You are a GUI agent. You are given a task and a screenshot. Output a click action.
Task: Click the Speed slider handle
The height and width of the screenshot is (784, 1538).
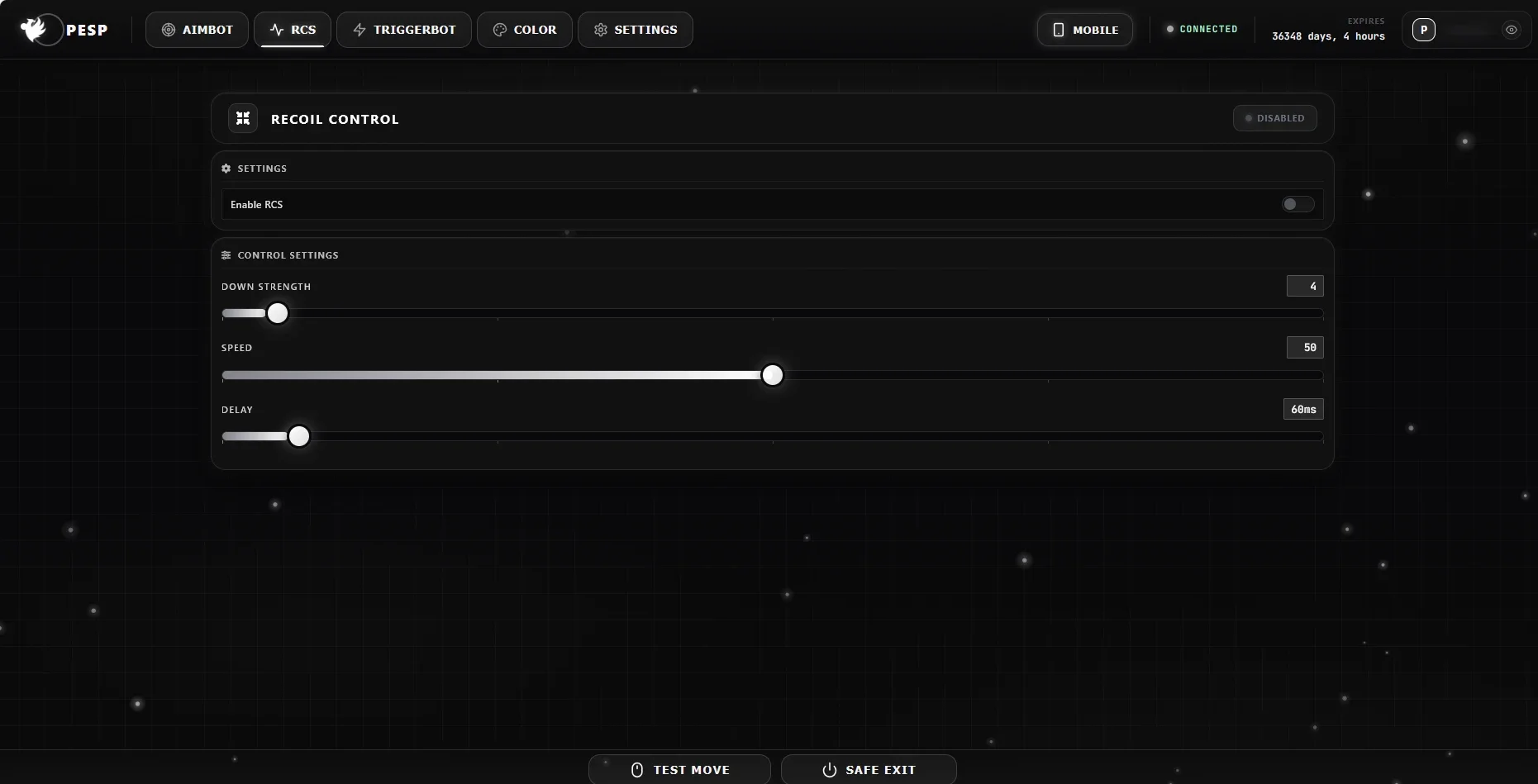point(773,375)
